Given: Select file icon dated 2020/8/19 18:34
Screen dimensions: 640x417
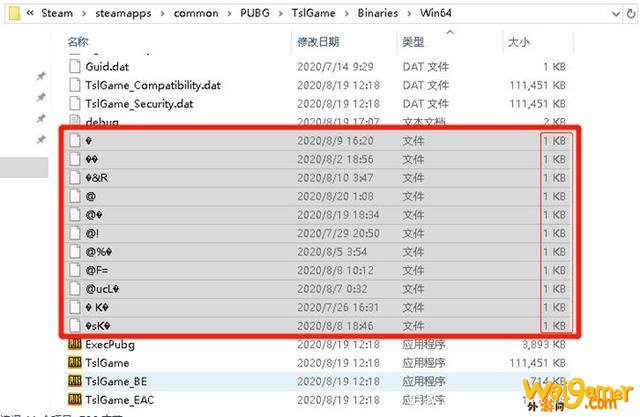Looking at the screenshot, I should click(x=75, y=215).
